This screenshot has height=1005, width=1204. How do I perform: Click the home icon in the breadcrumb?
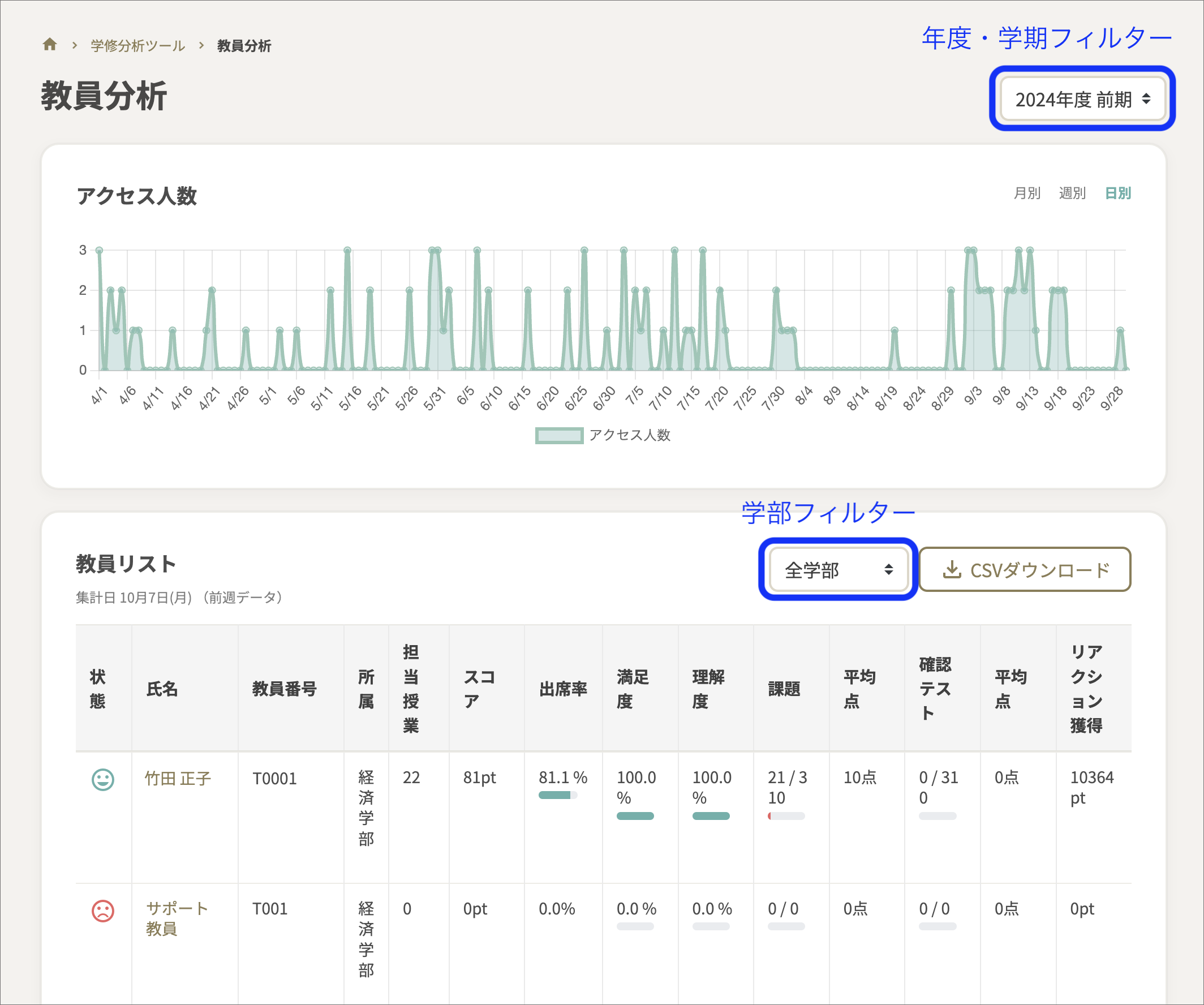[50, 45]
